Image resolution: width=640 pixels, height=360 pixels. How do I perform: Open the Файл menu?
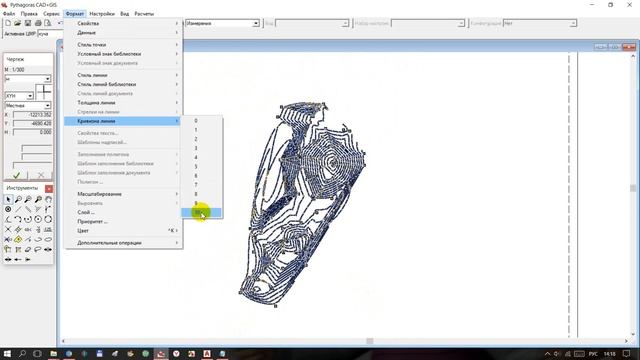(9, 13)
